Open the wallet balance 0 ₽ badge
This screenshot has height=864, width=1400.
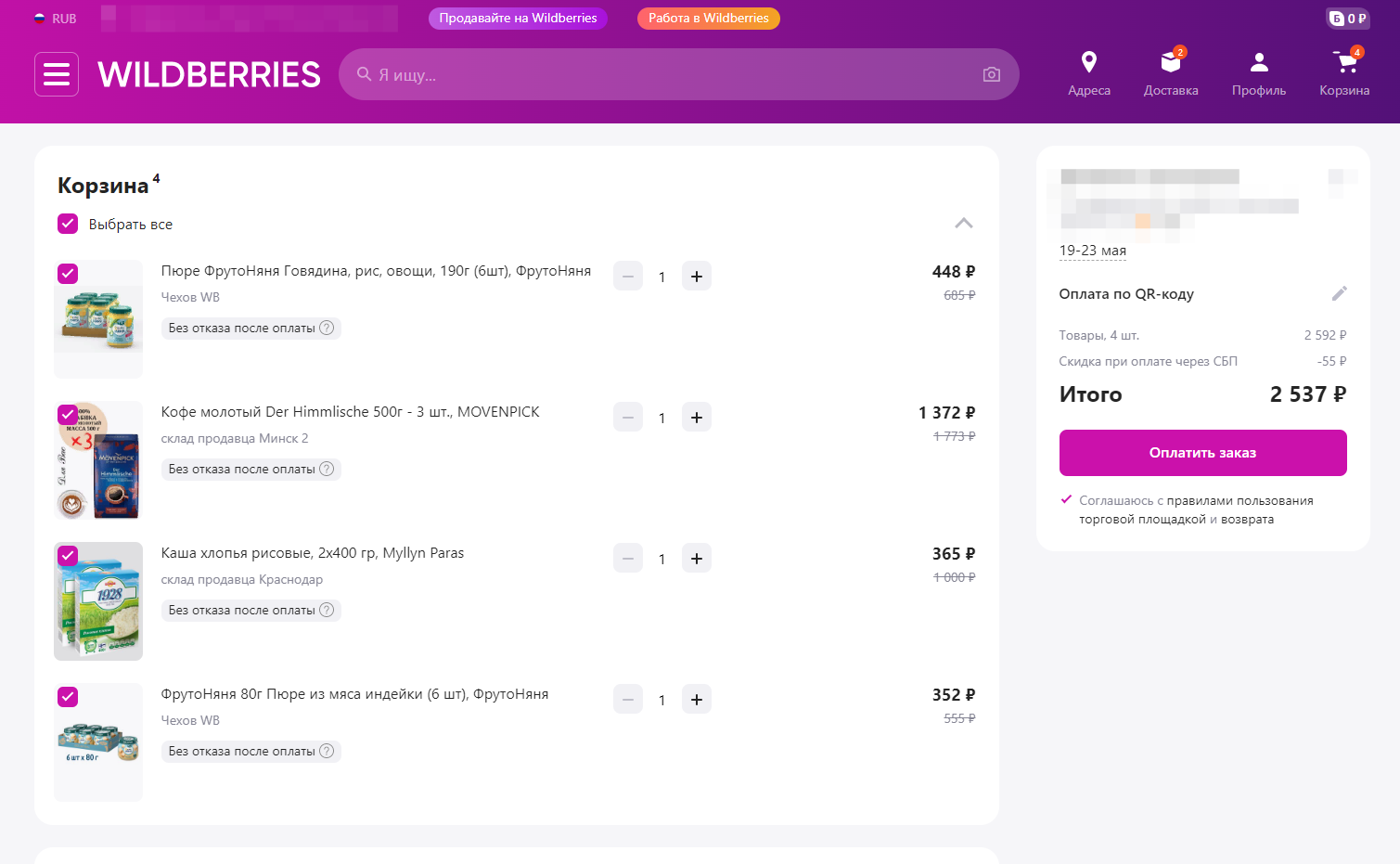click(1348, 19)
